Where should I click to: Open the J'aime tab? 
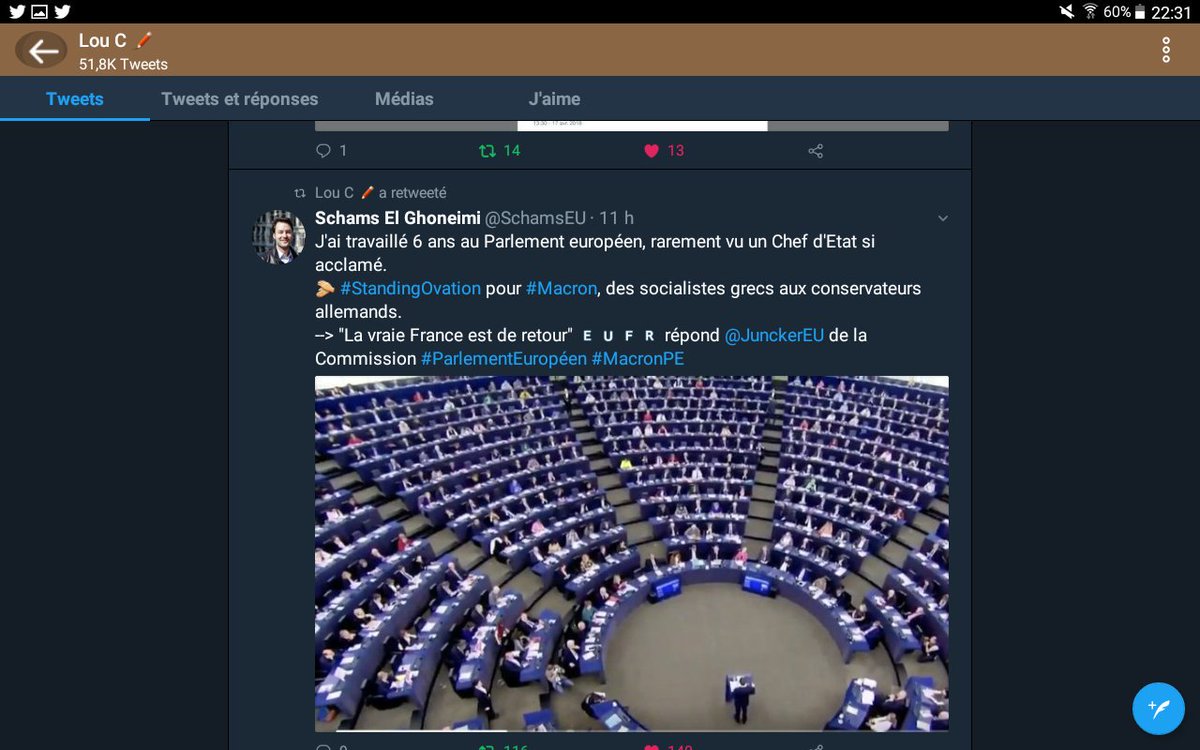pos(554,99)
